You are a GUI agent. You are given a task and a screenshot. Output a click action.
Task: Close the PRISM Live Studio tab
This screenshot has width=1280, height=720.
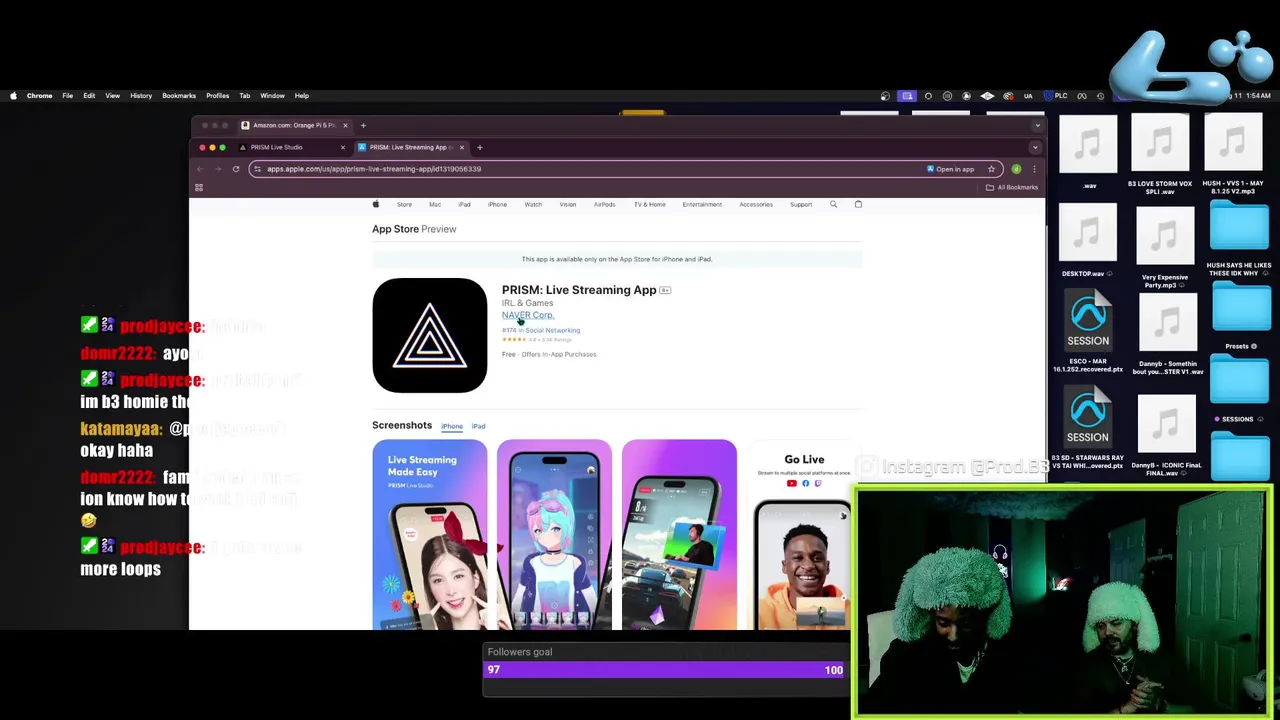[342, 147]
